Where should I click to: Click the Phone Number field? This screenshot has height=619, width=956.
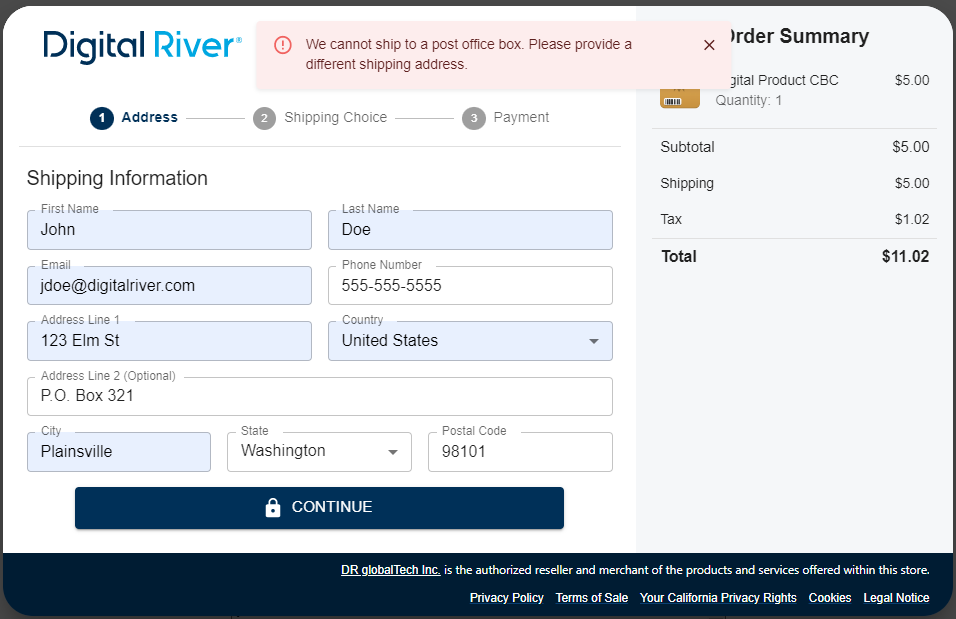(x=470, y=286)
